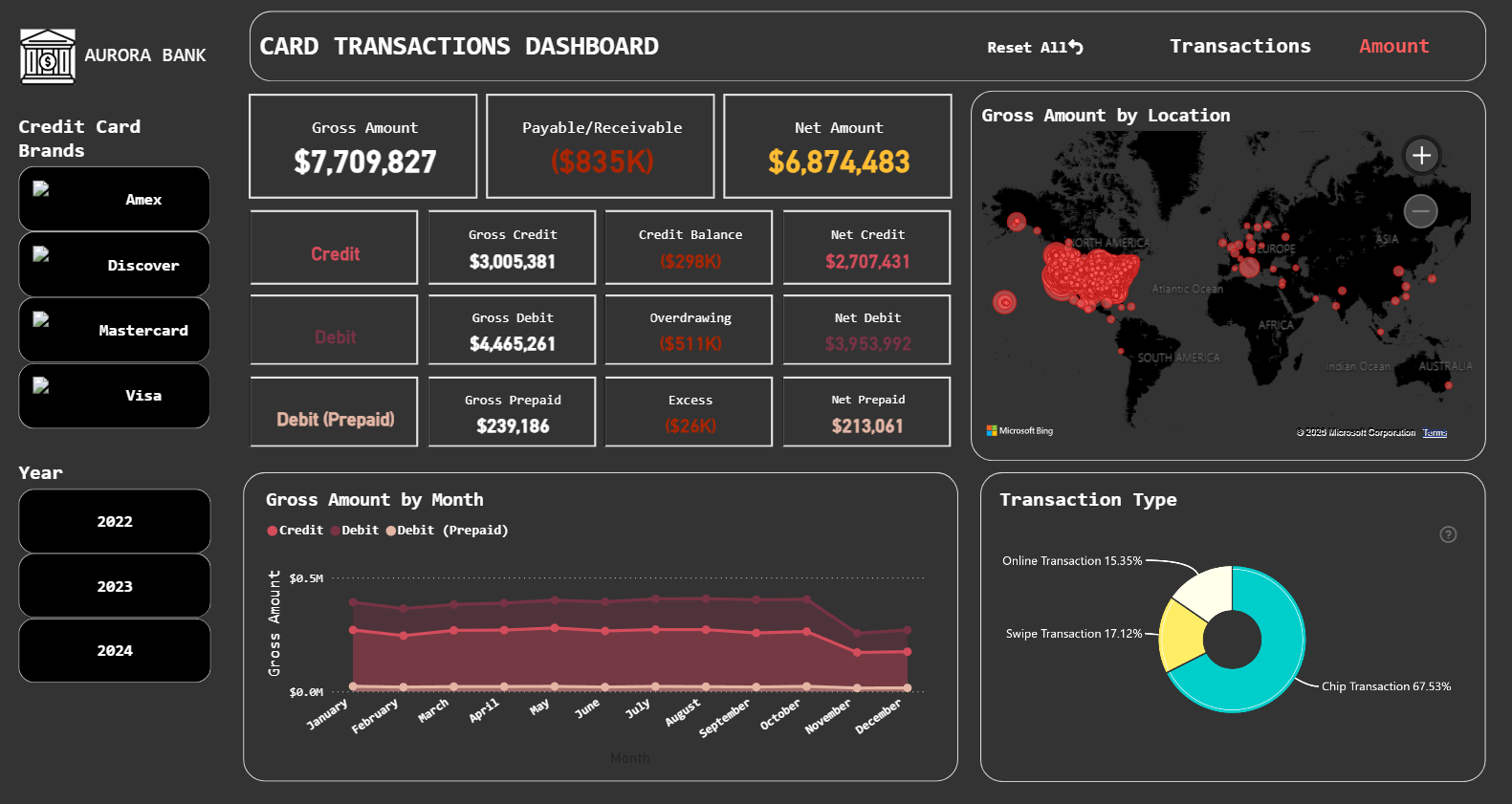Click the broken image icon on Amex
The width and height of the screenshot is (1512, 804).
pyautogui.click(x=41, y=189)
